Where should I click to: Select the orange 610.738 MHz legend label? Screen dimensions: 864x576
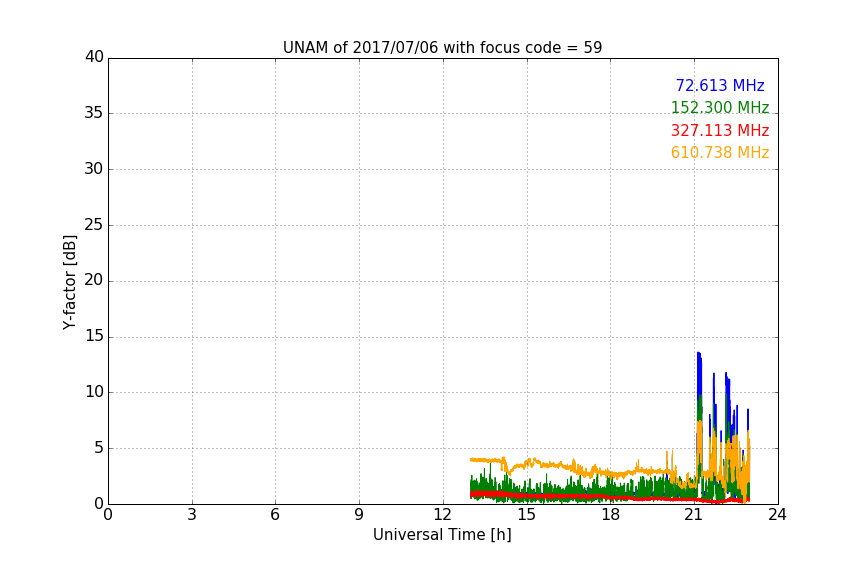pos(720,153)
